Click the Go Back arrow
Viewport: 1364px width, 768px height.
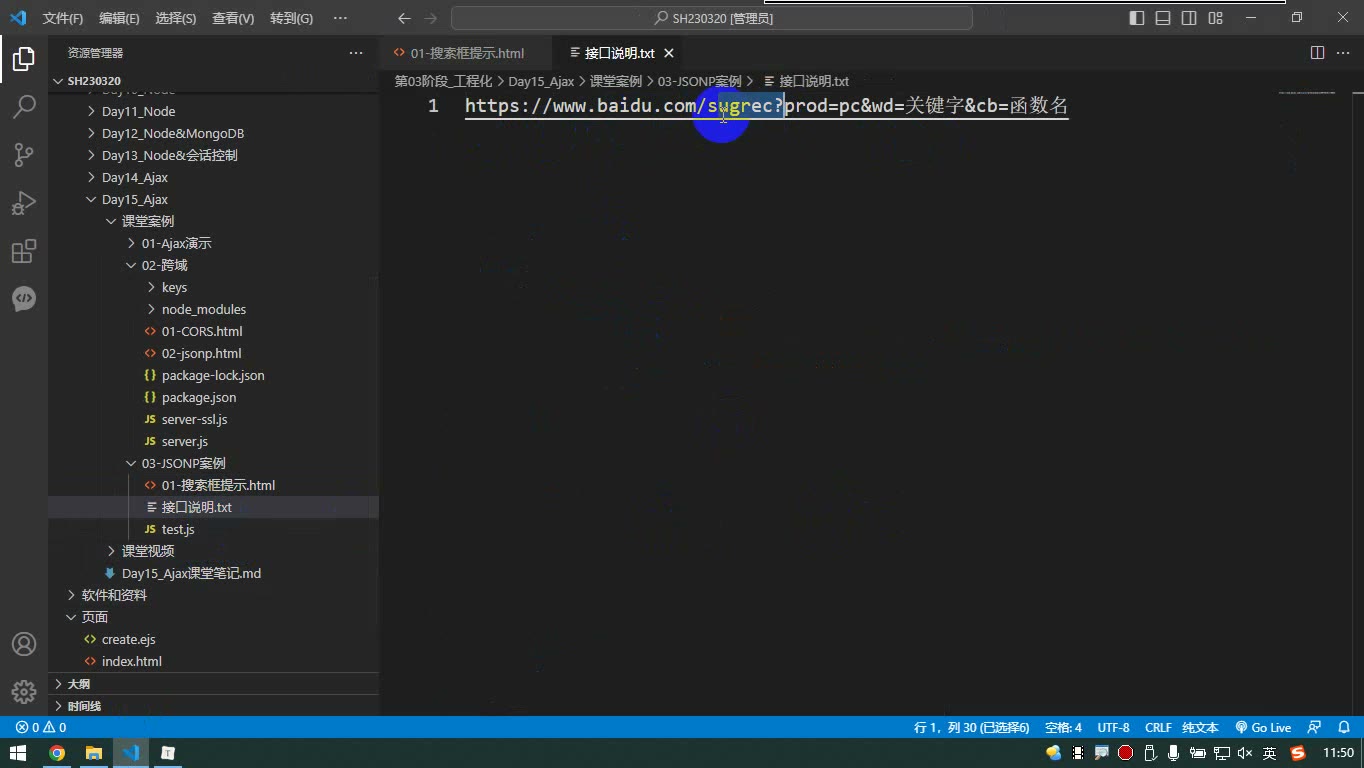tap(404, 18)
